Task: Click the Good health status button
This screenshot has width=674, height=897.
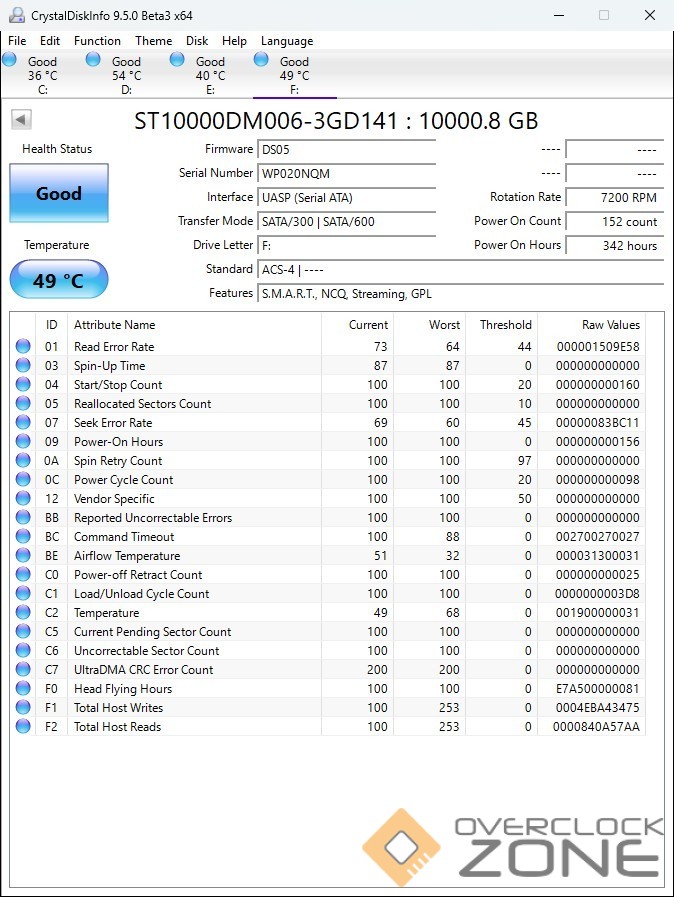Action: [x=59, y=194]
